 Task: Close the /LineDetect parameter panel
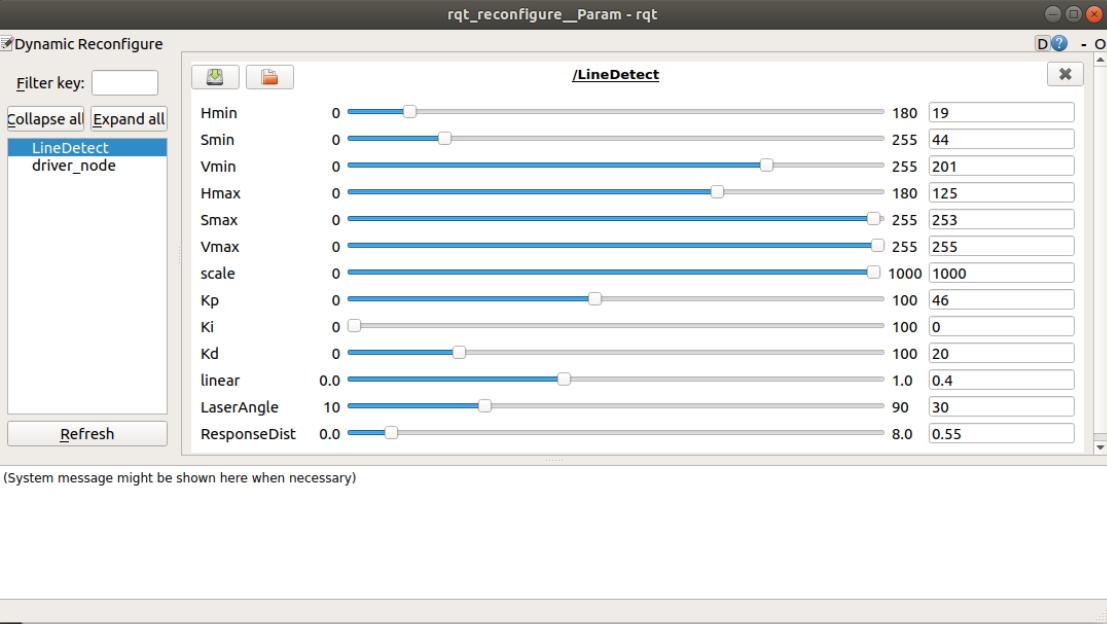coord(1065,74)
